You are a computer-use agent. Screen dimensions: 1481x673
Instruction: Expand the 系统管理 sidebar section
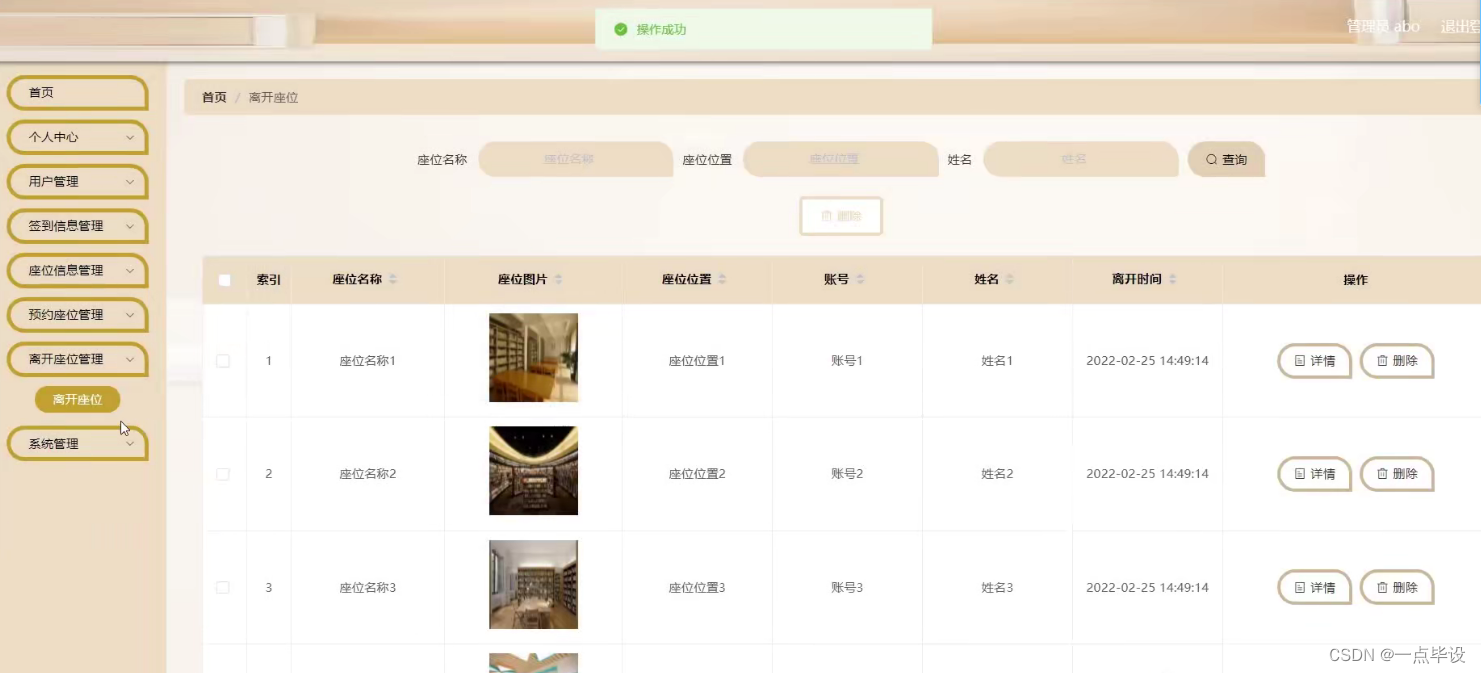pyautogui.click(x=77, y=443)
